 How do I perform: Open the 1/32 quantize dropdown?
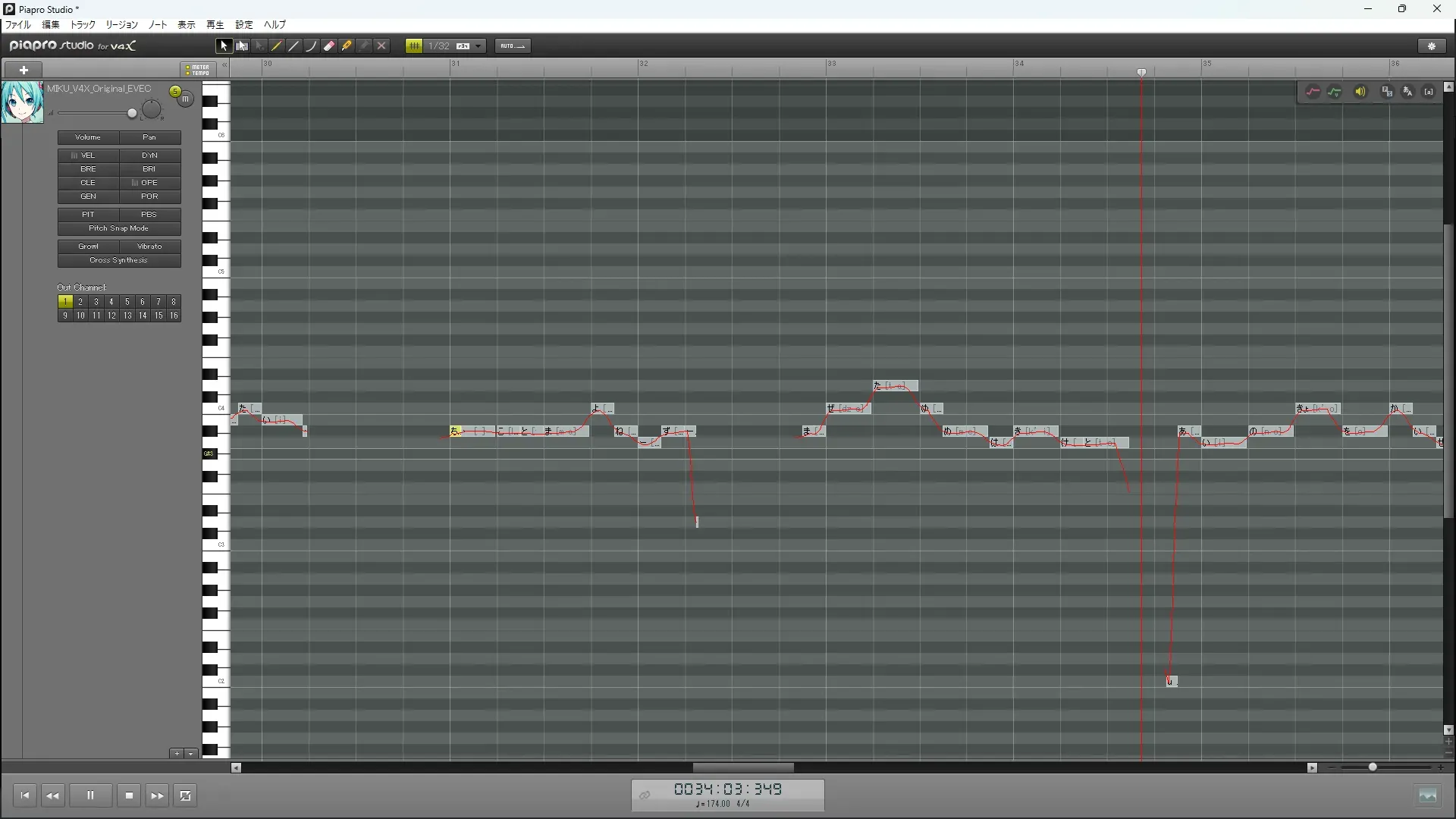click(x=479, y=46)
